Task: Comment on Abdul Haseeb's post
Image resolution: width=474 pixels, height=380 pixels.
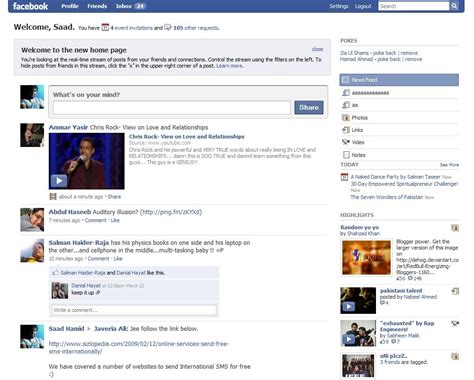Action: tap(95, 220)
